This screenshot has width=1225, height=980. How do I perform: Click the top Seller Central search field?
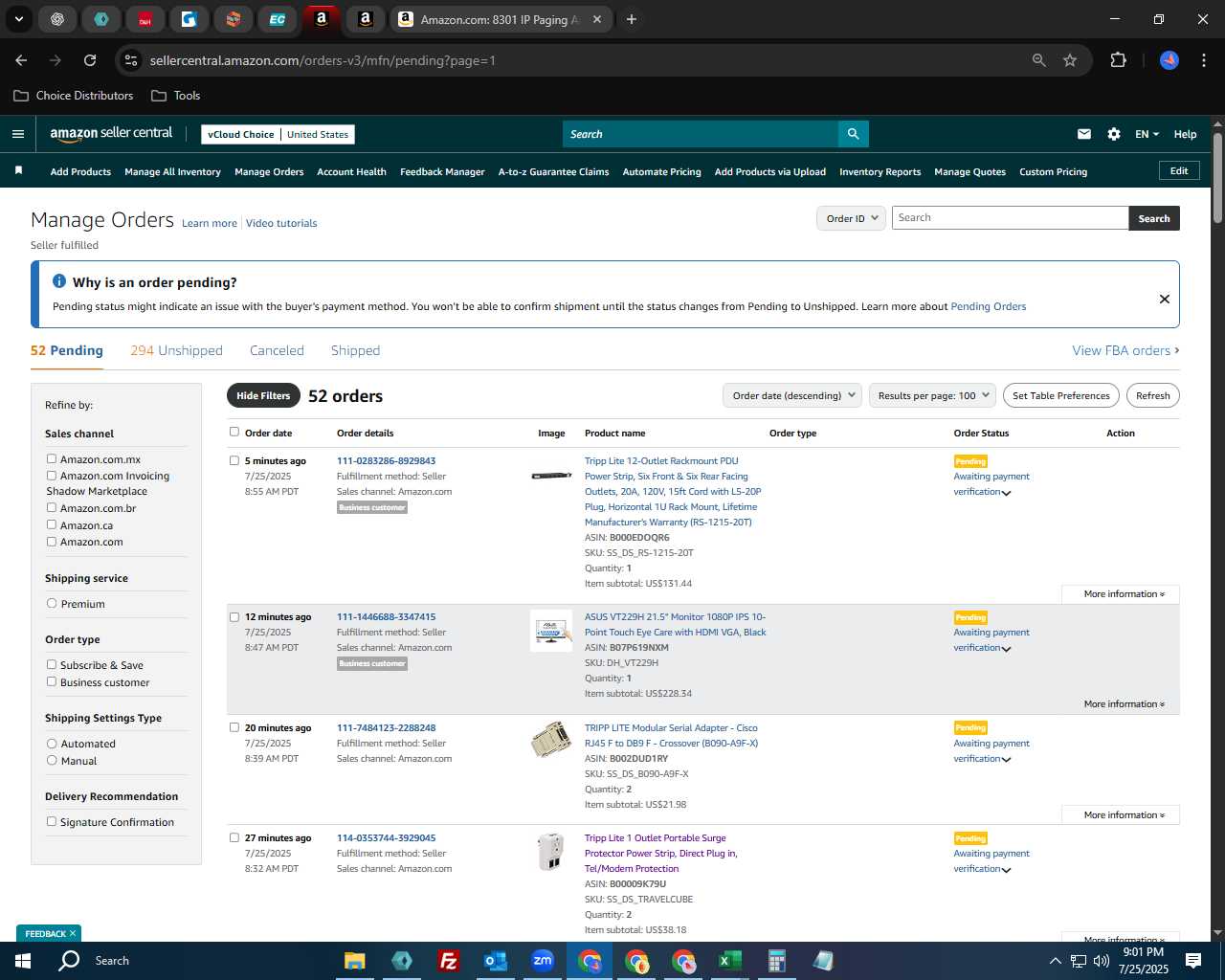pyautogui.click(x=701, y=134)
